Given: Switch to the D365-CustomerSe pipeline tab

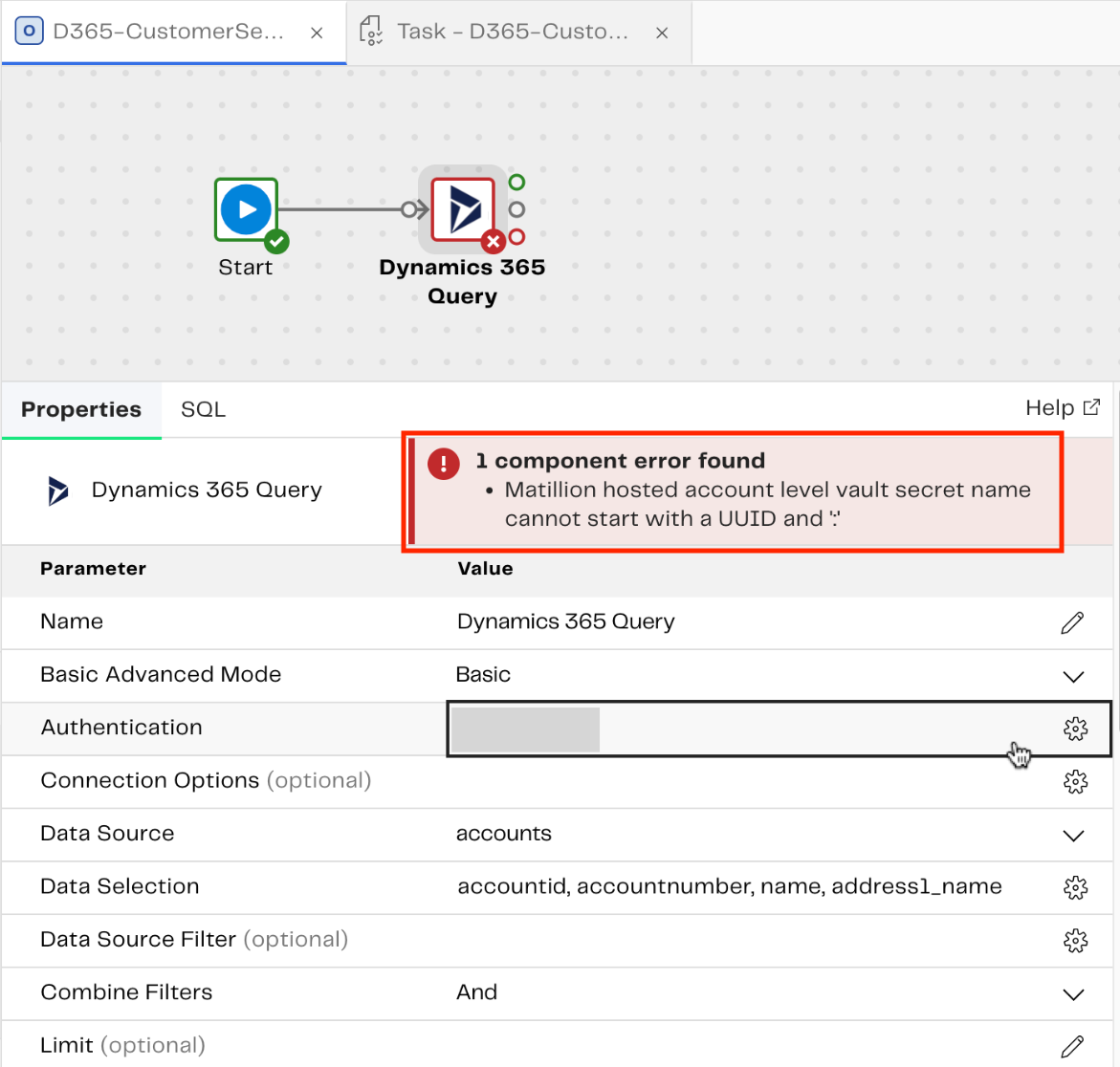Looking at the screenshot, I should 174,32.
